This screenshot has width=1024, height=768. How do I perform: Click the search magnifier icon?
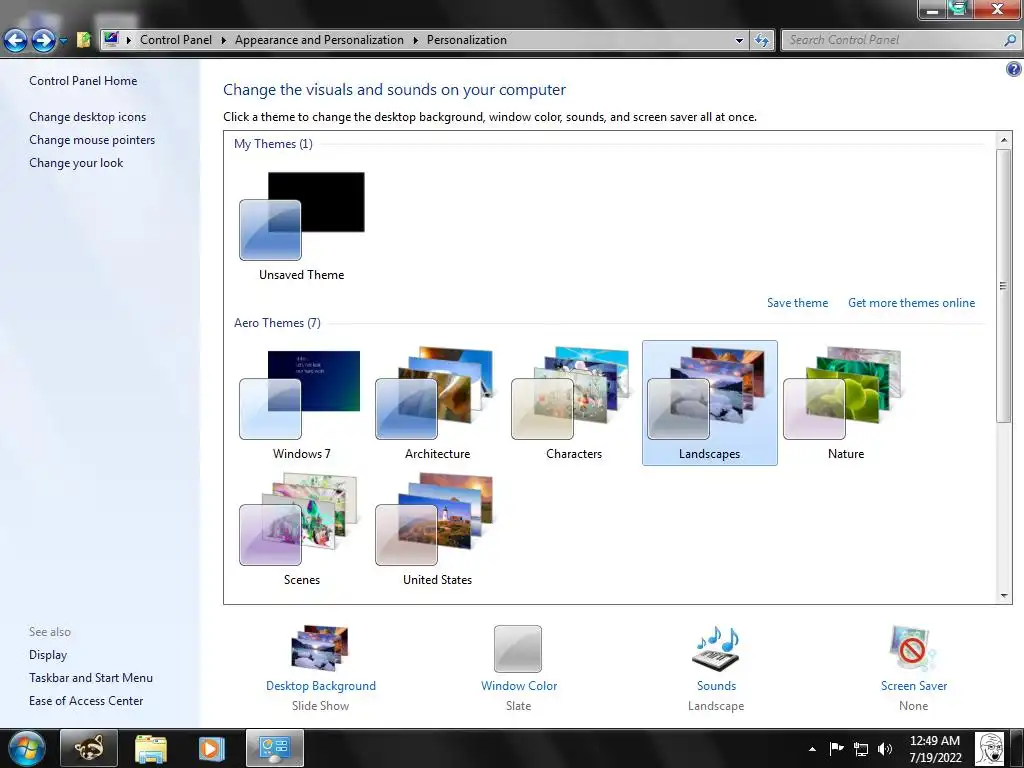[1010, 40]
